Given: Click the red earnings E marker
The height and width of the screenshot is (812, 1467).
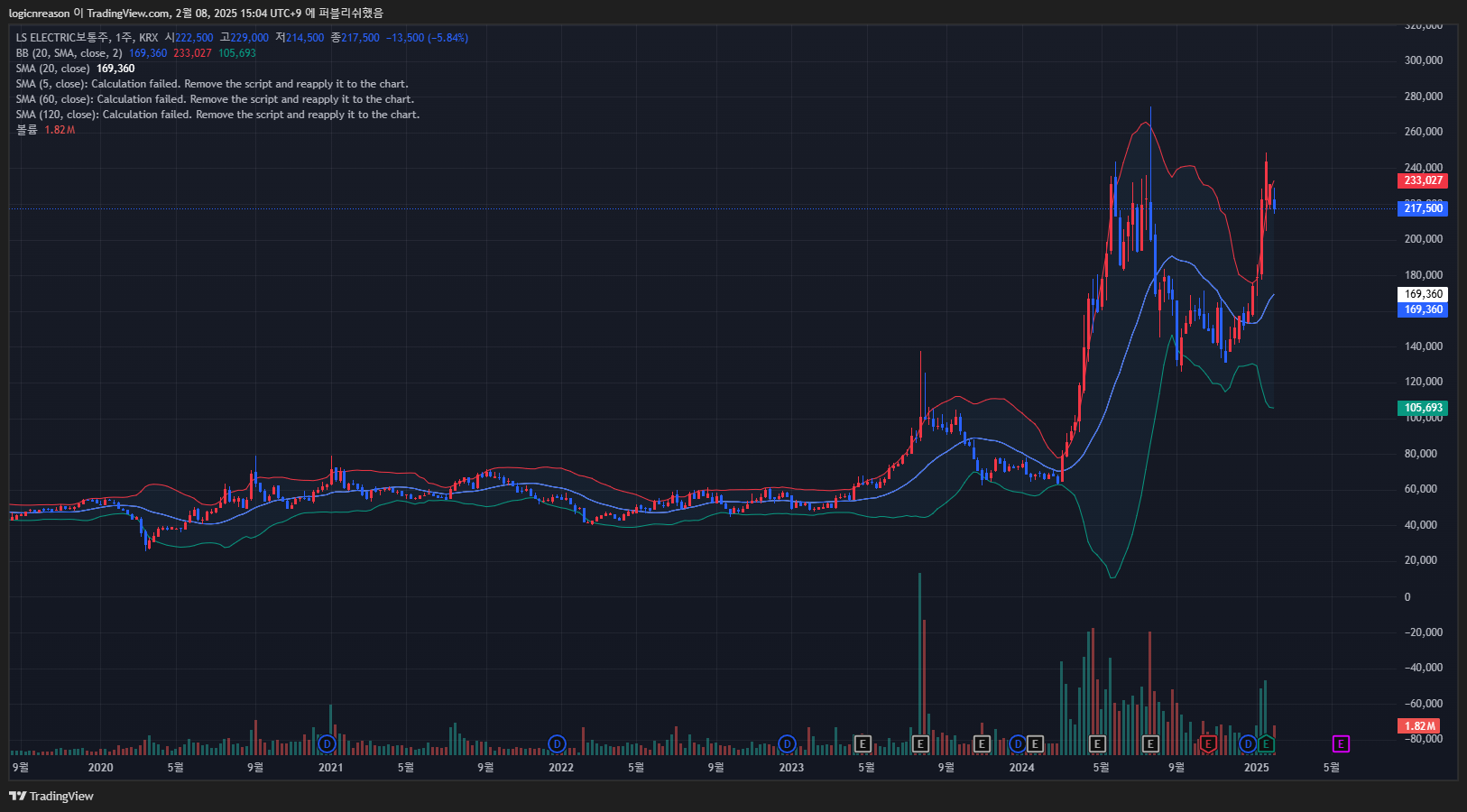Looking at the screenshot, I should (x=1208, y=744).
